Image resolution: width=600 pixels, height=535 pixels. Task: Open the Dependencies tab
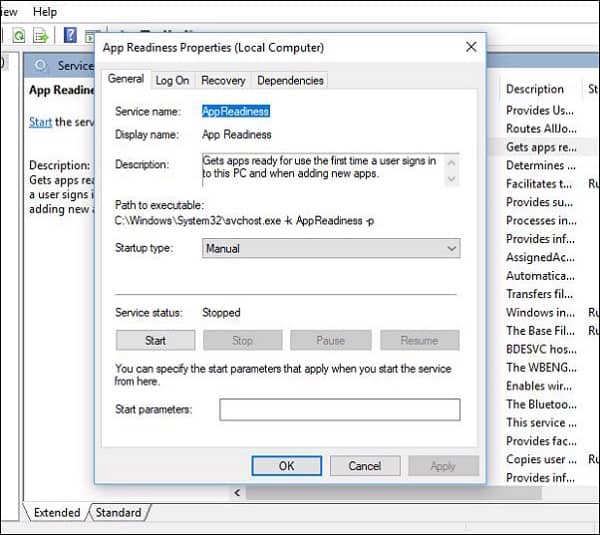coord(290,80)
